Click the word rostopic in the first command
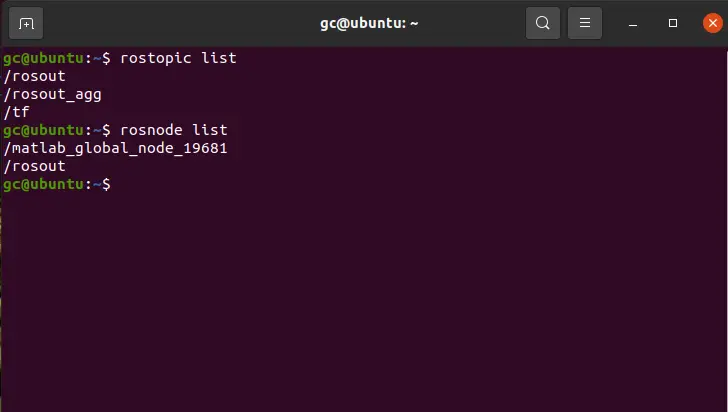Screen dimensions: 728x412 tap(156, 59)
